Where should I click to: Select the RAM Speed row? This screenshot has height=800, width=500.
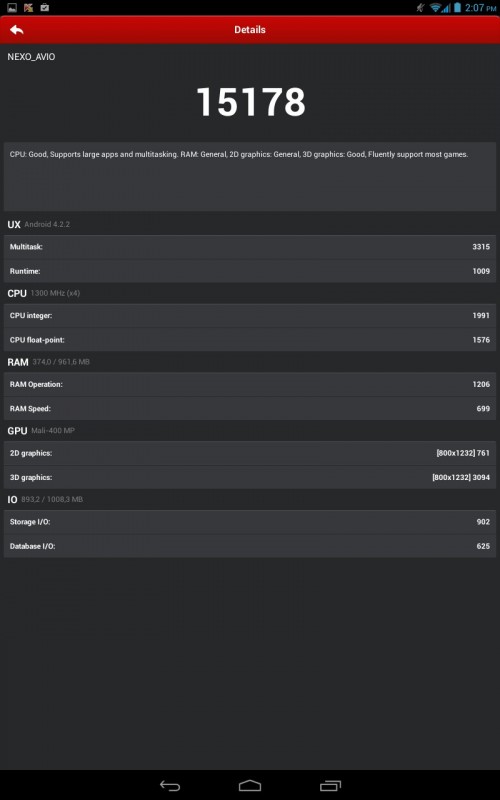[250, 409]
